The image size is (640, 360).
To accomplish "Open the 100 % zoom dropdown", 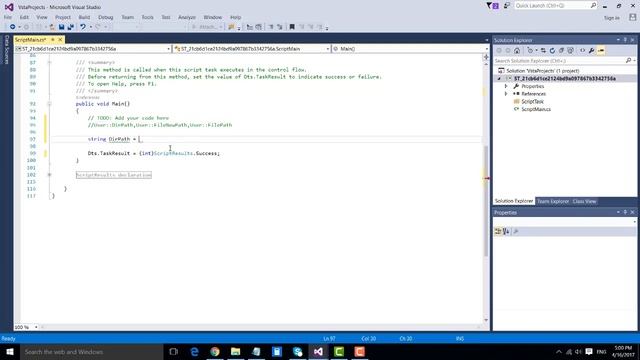I will (36, 327).
